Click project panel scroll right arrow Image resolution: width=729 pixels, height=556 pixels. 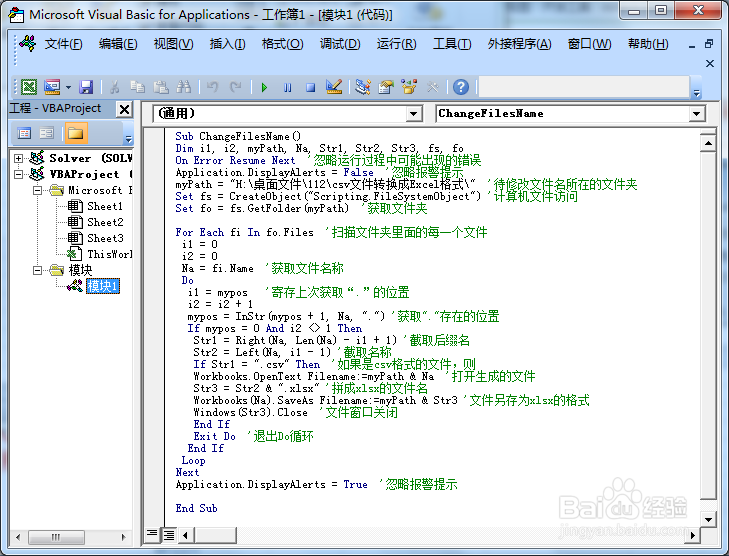123,537
